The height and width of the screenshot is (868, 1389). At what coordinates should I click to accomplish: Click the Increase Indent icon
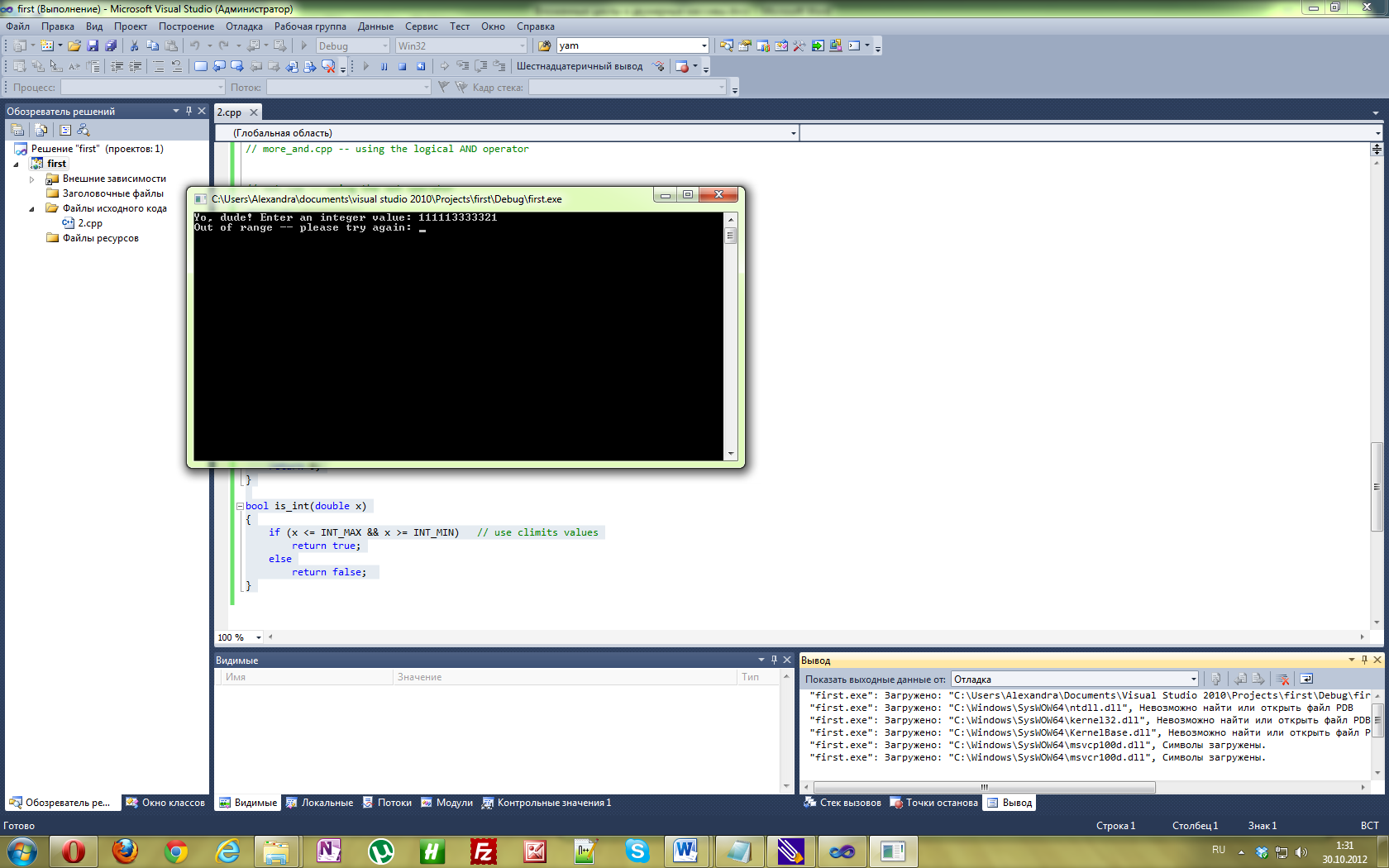tap(135, 66)
